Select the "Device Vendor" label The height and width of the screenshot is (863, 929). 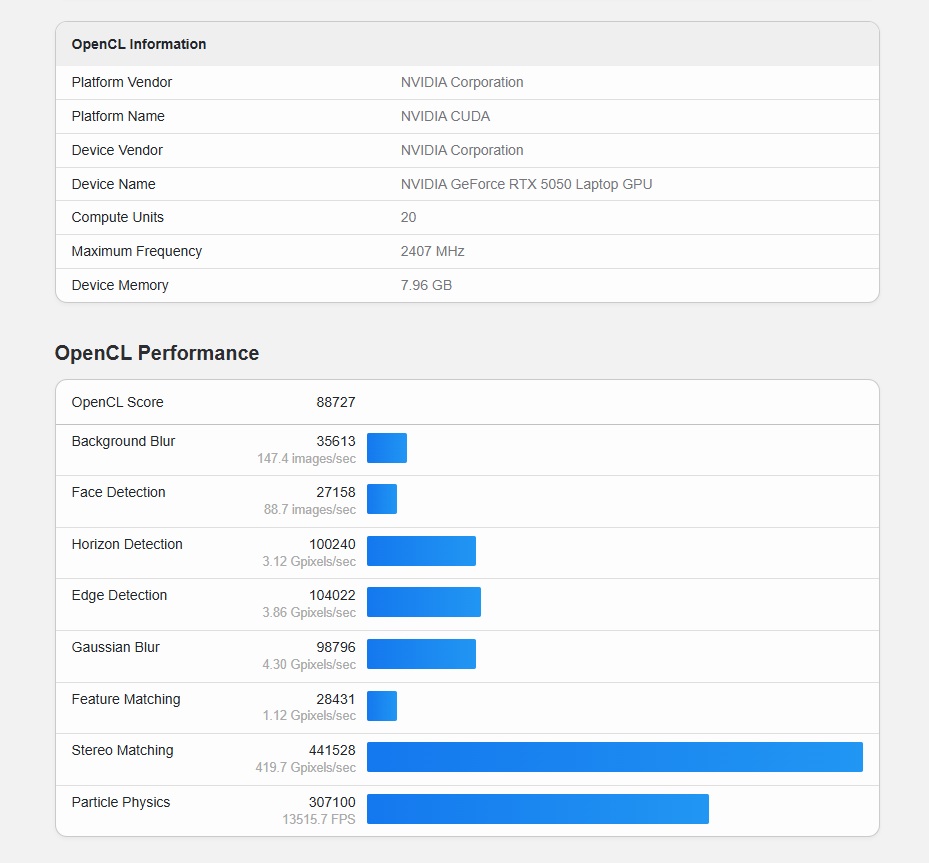pyautogui.click(x=117, y=150)
